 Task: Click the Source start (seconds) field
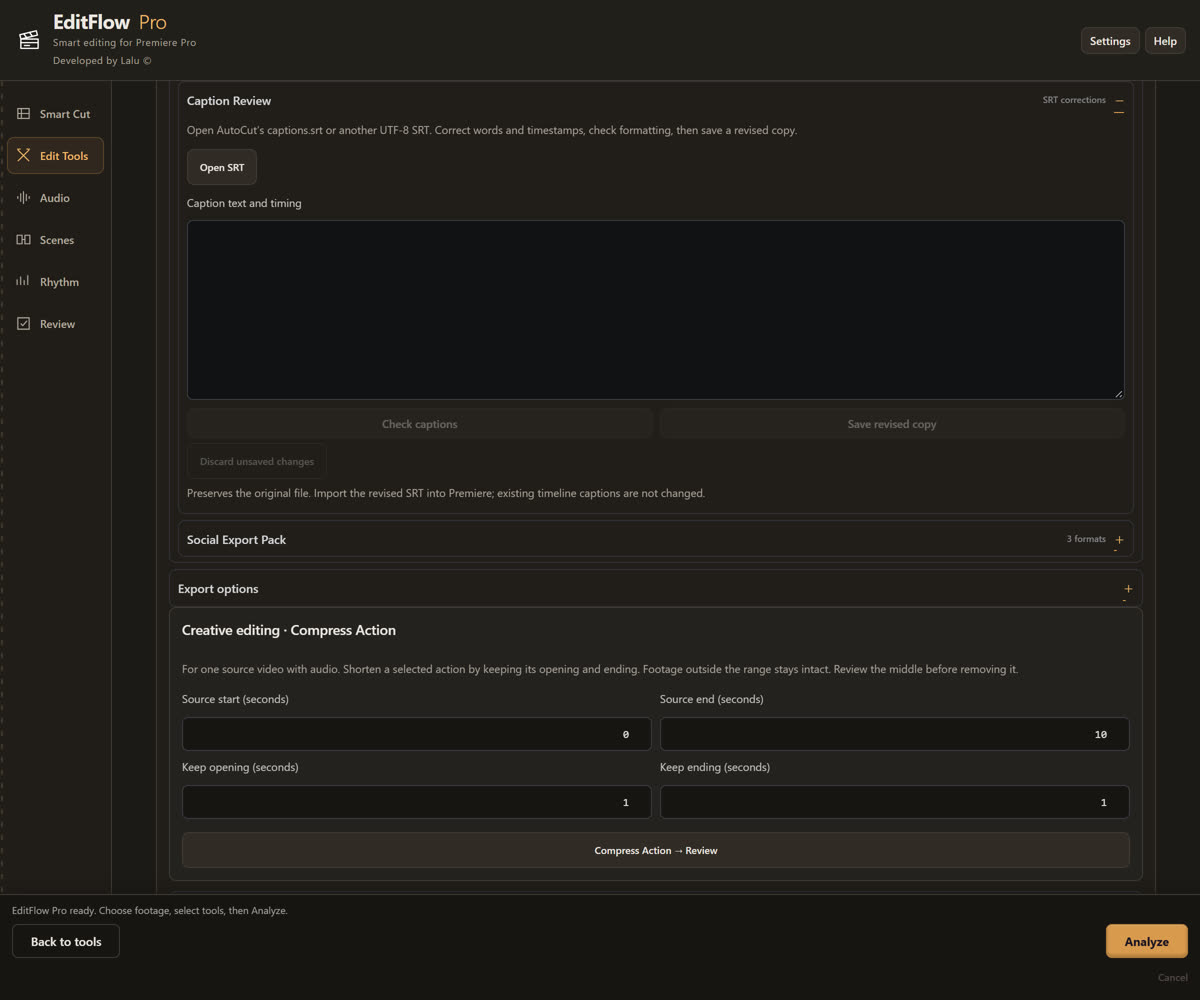pyautogui.click(x=417, y=734)
